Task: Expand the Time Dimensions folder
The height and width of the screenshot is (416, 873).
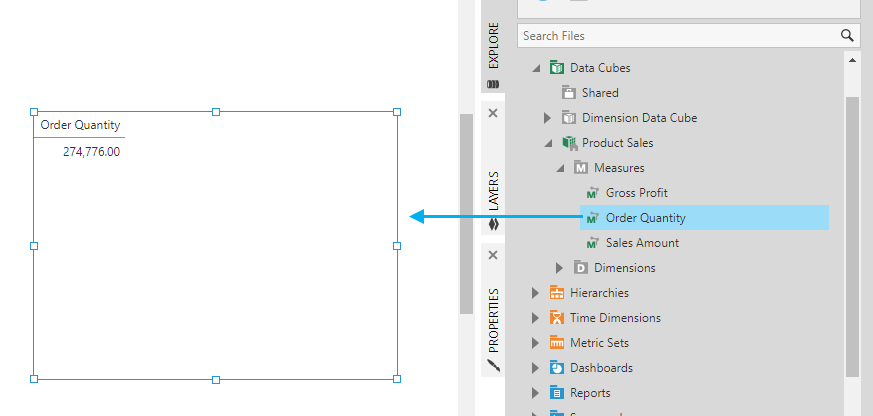Action: click(x=535, y=318)
